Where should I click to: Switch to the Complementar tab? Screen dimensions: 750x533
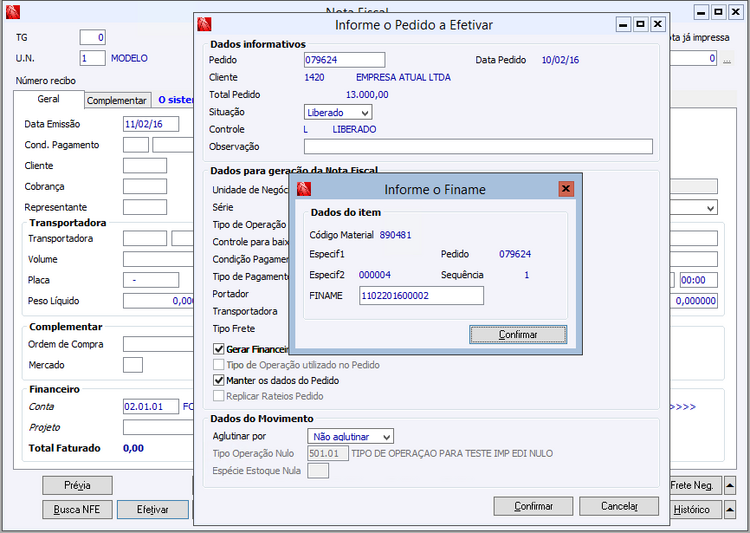117,100
